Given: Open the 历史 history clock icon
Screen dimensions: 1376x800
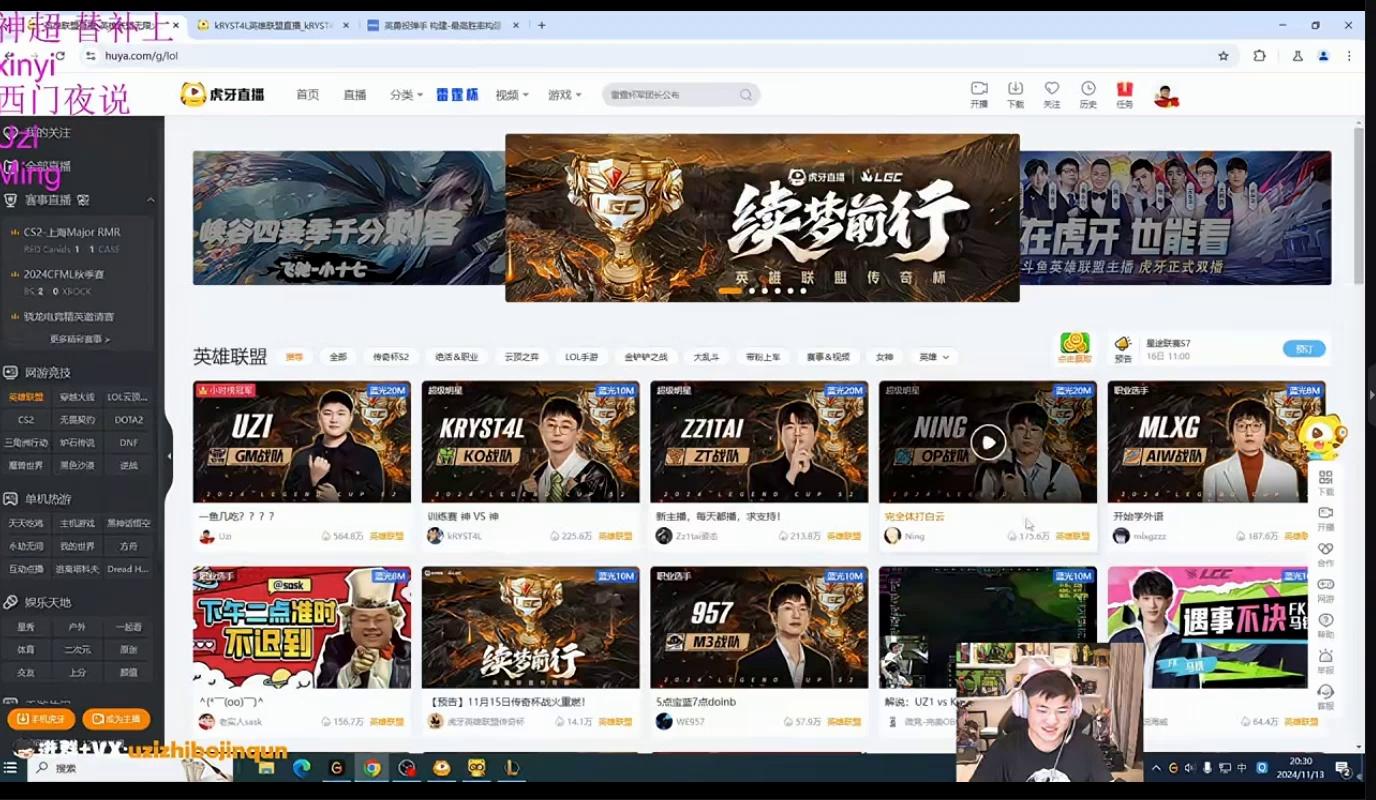Looking at the screenshot, I should (1088, 94).
